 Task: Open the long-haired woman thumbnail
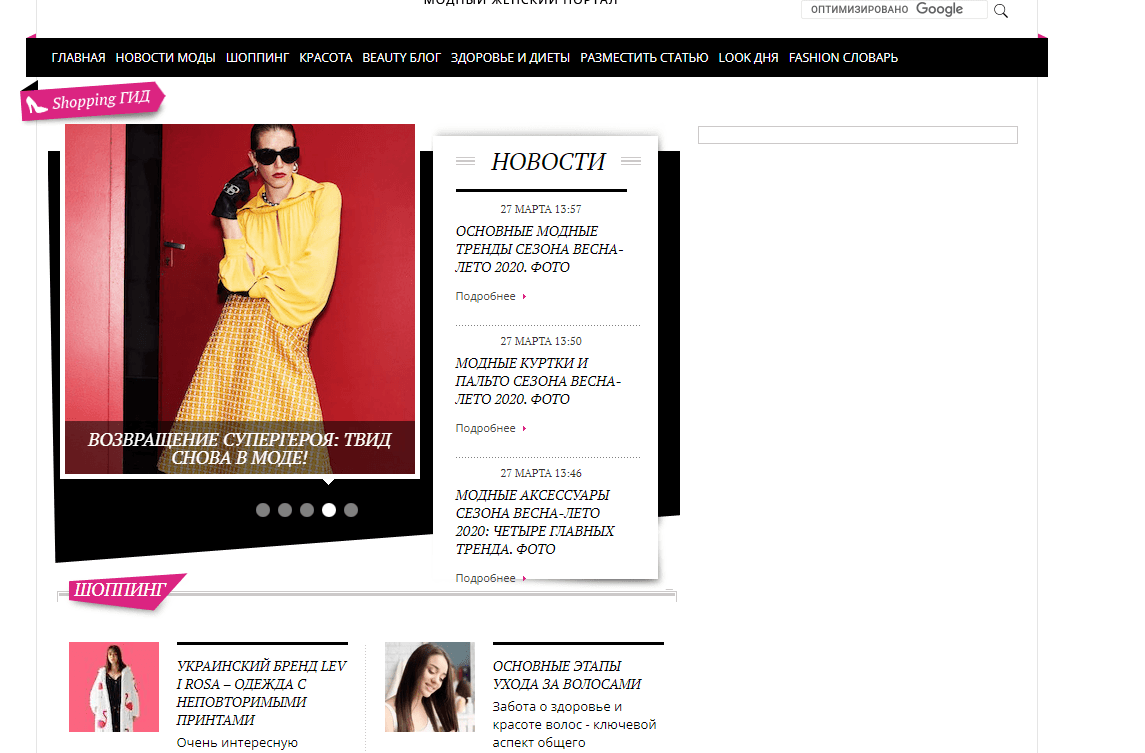tap(430, 687)
